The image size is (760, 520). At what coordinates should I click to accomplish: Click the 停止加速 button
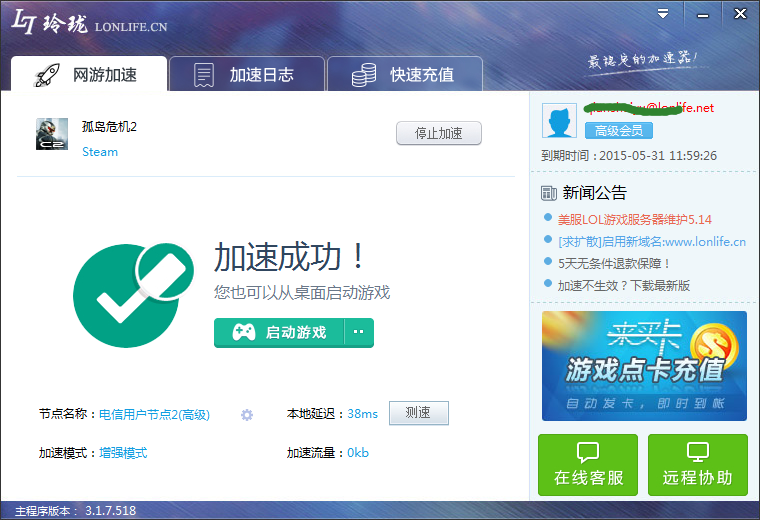pyautogui.click(x=439, y=133)
